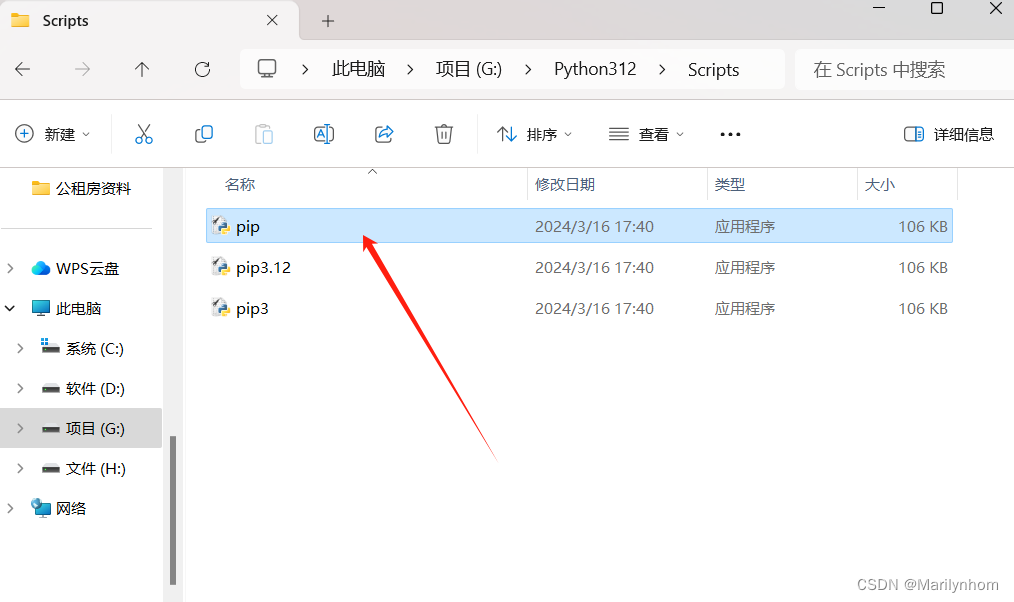Collapse the 此电脑 tree node
This screenshot has width=1014, height=602.
click(x=10, y=308)
